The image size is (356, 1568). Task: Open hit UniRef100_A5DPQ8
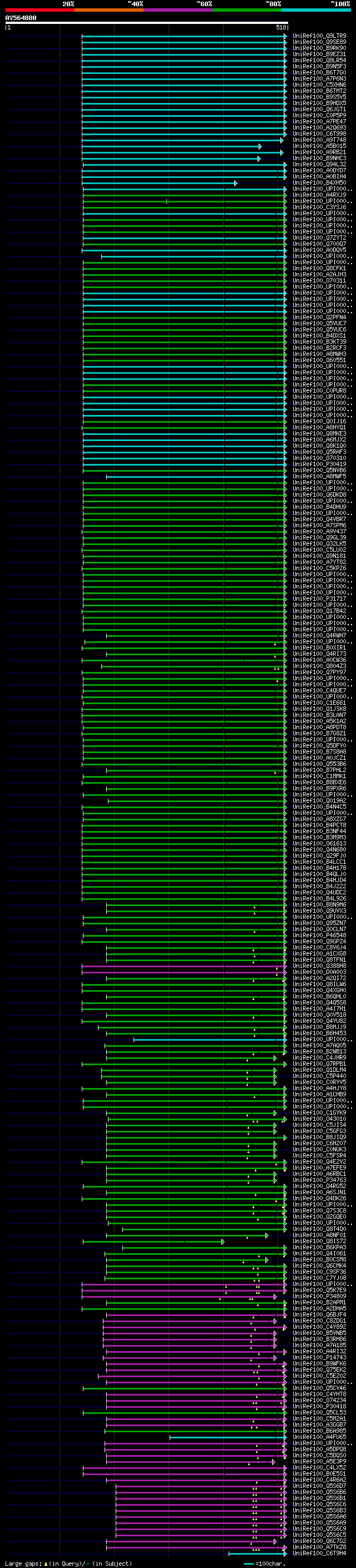pos(319,1450)
